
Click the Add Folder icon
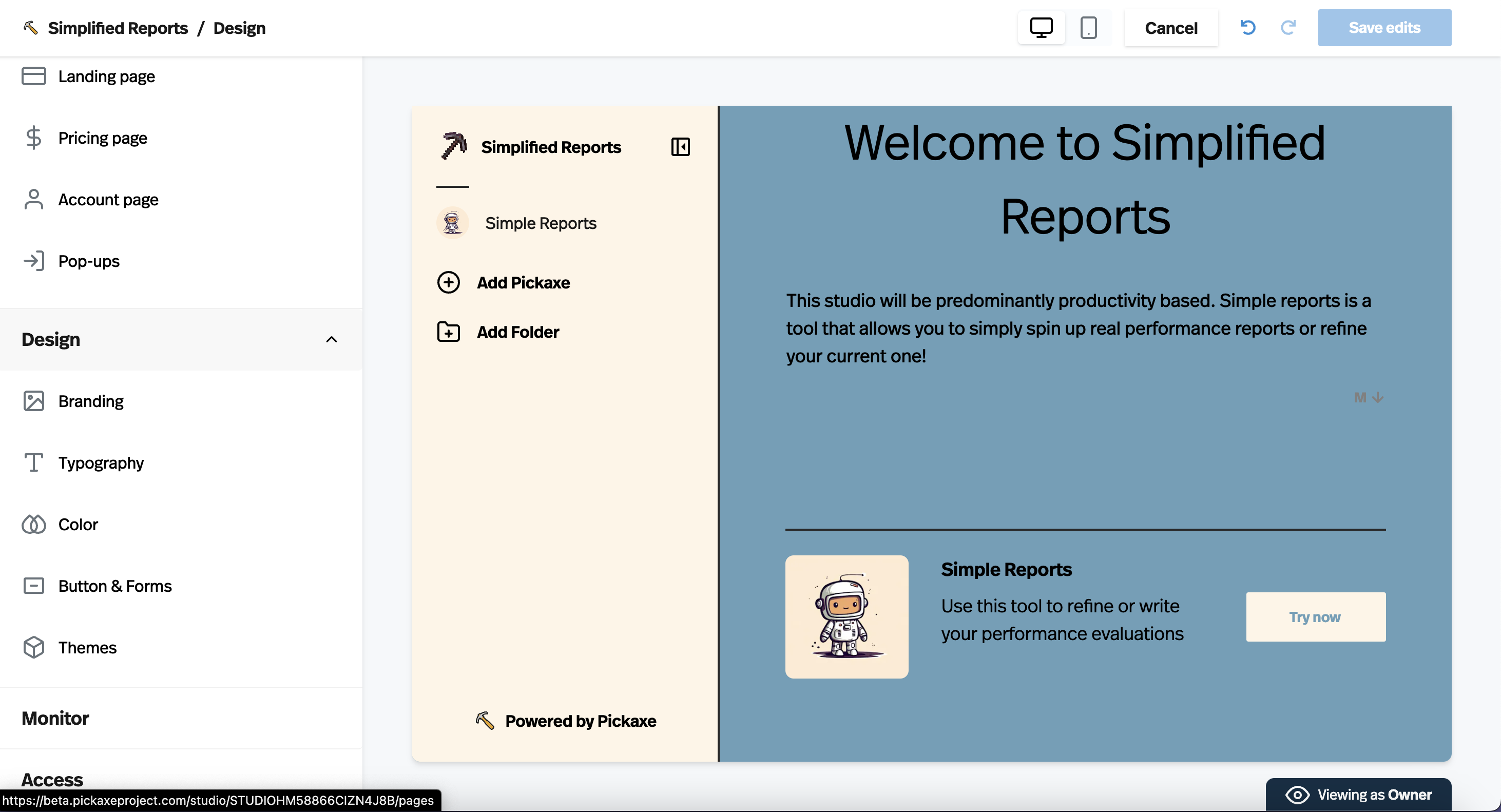[x=449, y=332]
